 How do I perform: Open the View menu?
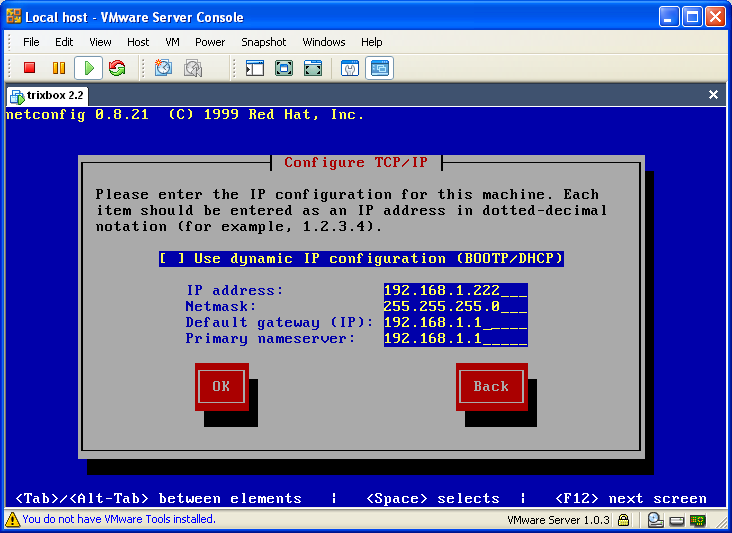point(100,42)
